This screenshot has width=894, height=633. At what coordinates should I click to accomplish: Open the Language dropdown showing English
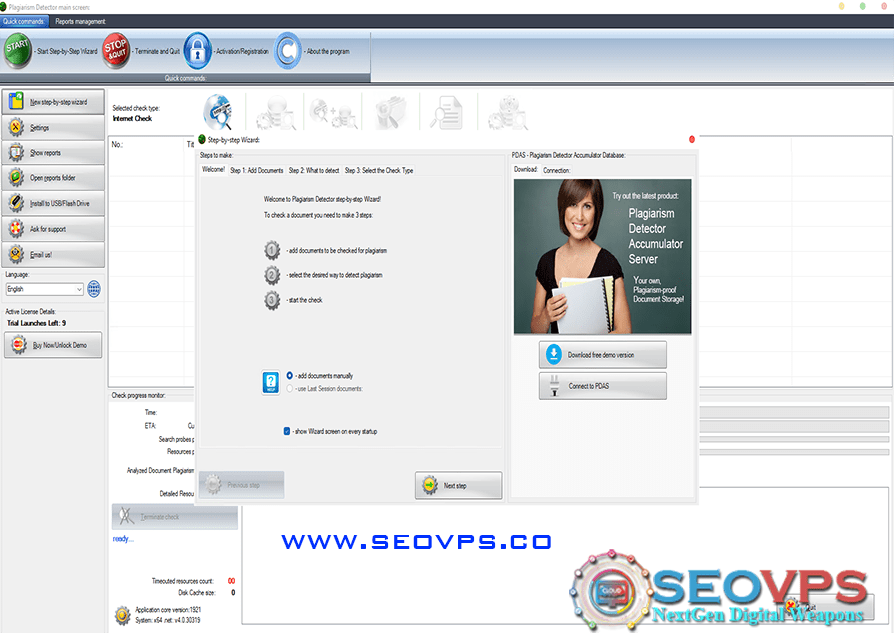click(x=44, y=289)
